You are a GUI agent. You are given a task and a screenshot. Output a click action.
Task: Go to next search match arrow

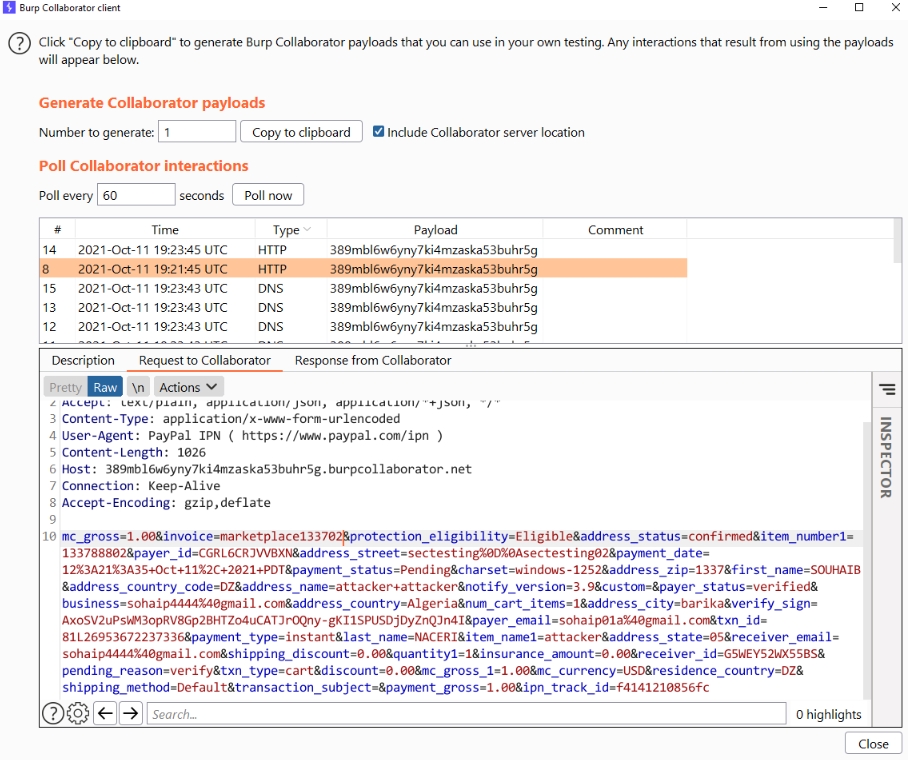(x=131, y=714)
